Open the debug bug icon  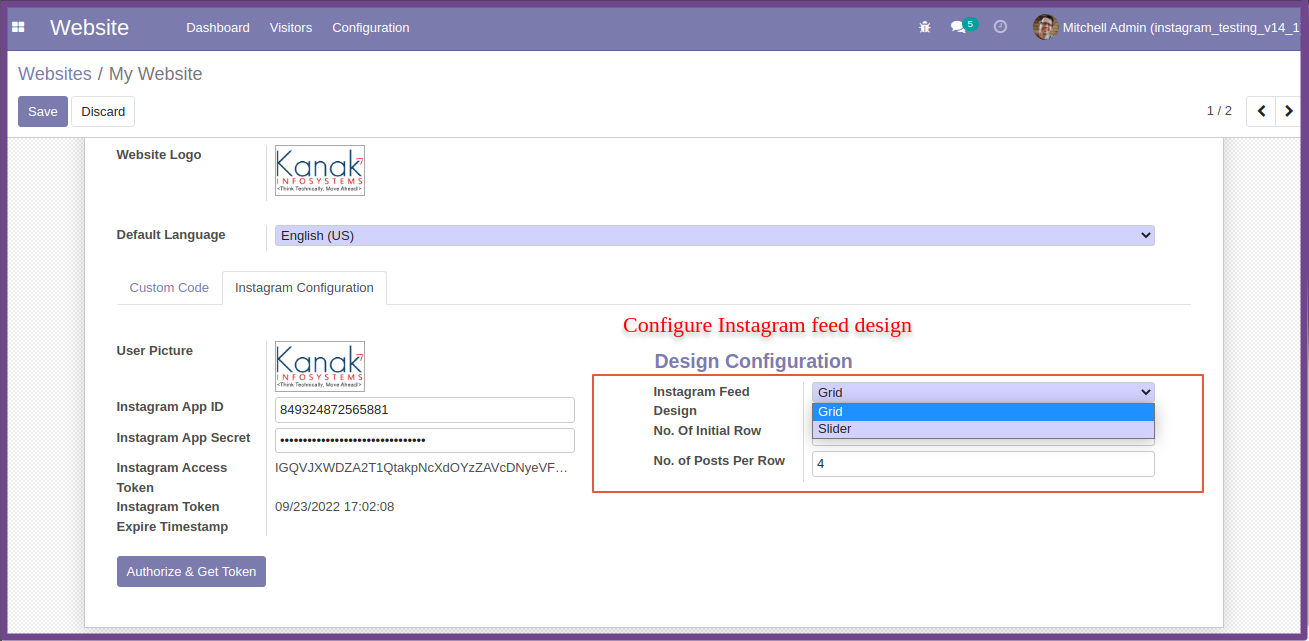pyautogui.click(x=925, y=27)
